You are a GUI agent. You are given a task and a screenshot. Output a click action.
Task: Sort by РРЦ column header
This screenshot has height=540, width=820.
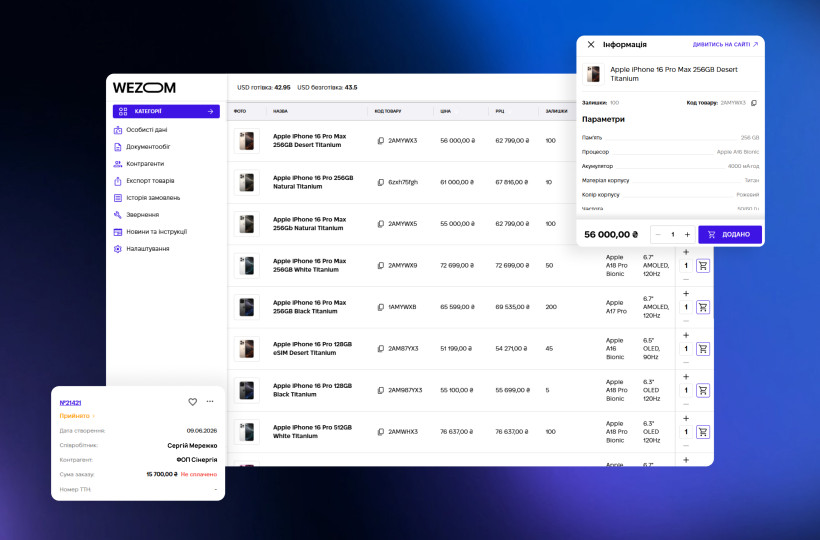(x=500, y=111)
